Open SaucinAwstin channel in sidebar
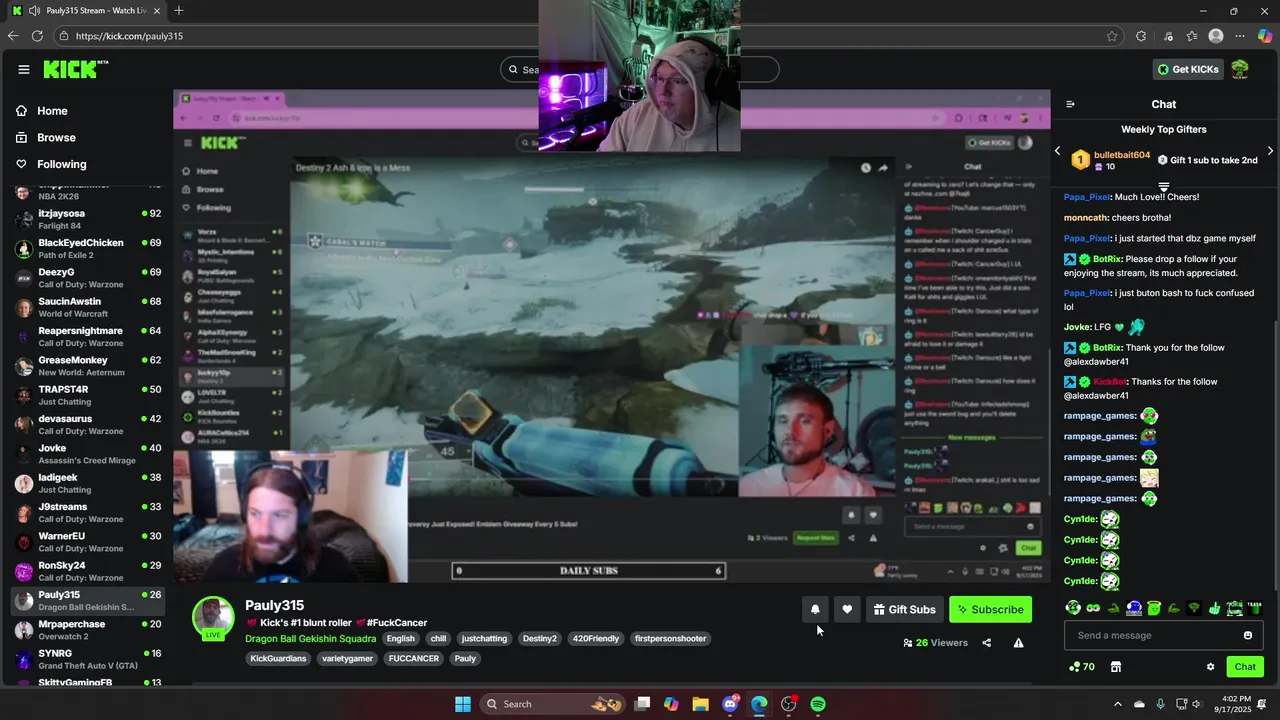The width and height of the screenshot is (1280, 720). [x=87, y=307]
